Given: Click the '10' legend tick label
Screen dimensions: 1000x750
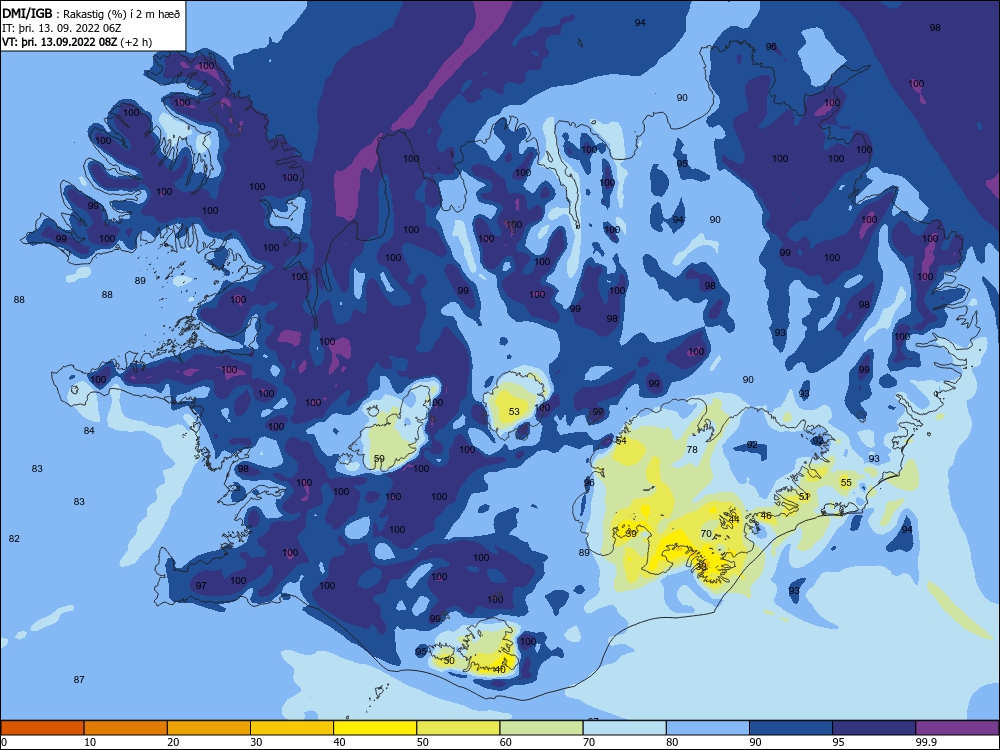Looking at the screenshot, I should coord(90,742).
